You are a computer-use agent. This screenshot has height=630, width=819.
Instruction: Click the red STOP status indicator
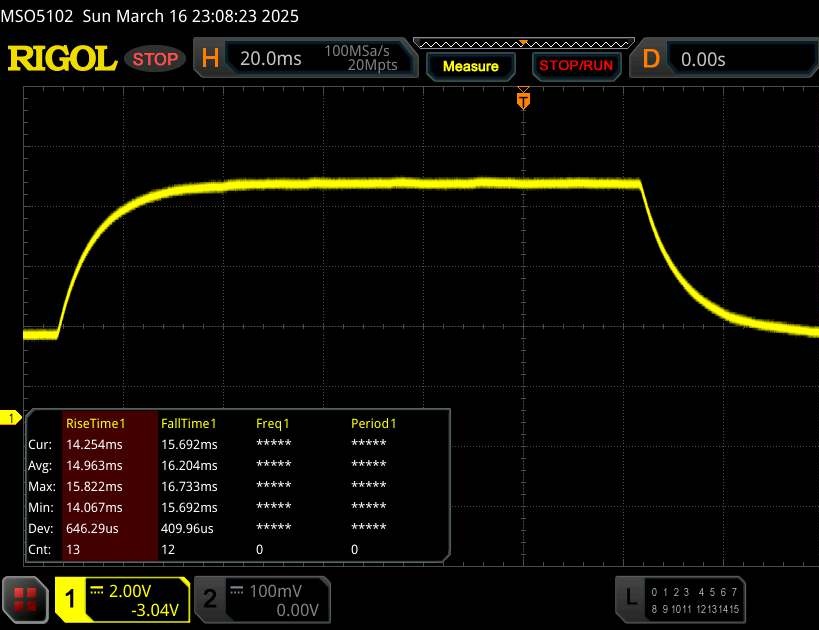pos(156,59)
